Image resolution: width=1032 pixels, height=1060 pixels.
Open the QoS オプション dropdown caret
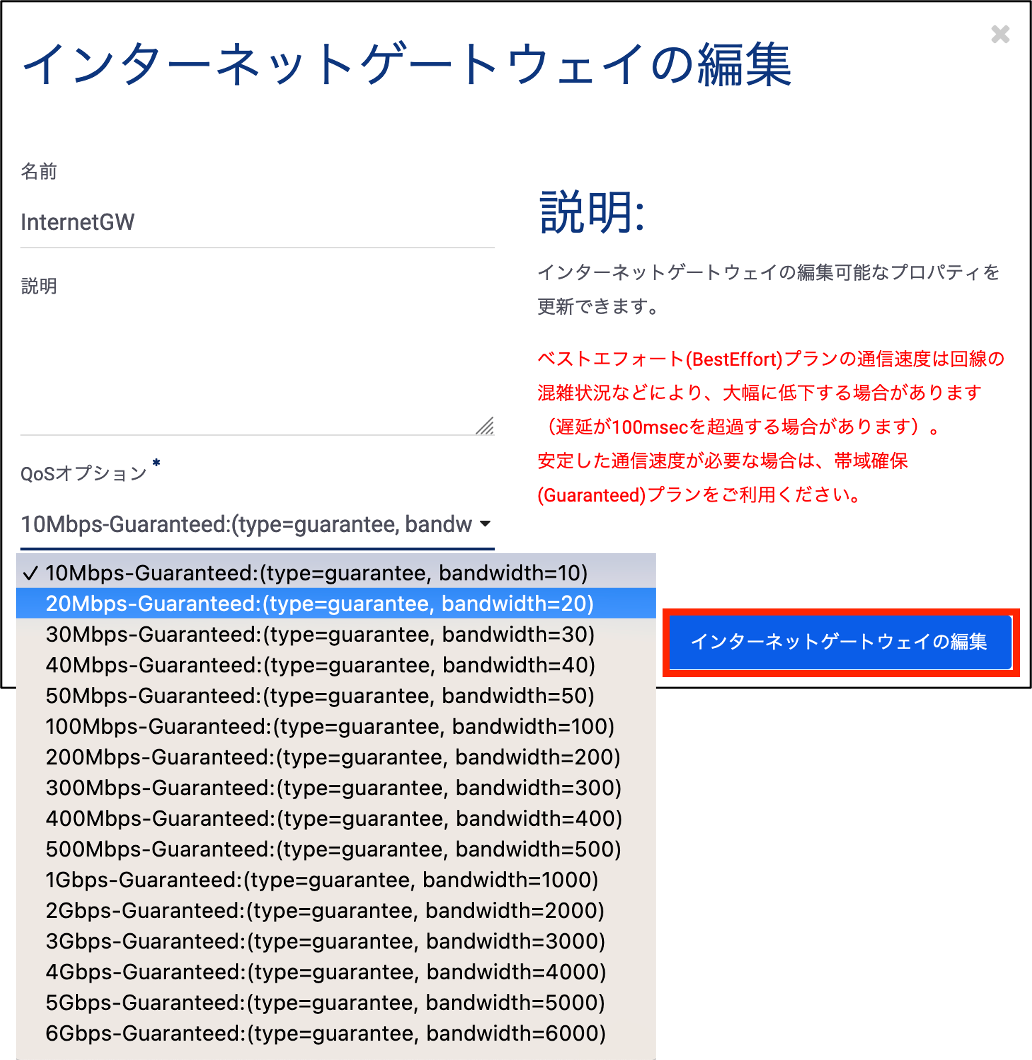[x=485, y=524]
